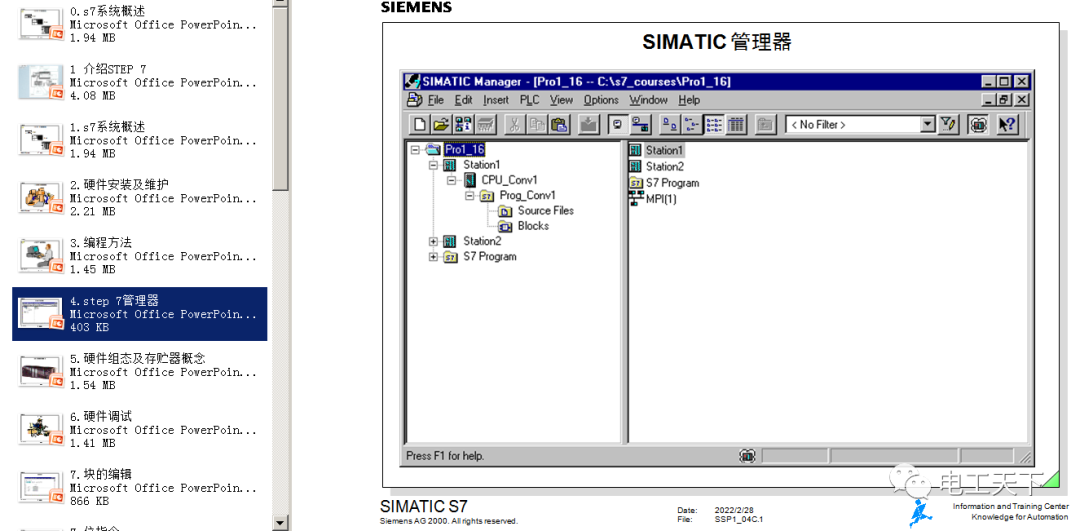Open the Options menu
Viewport: 1080px width, 531px height.
tap(601, 100)
